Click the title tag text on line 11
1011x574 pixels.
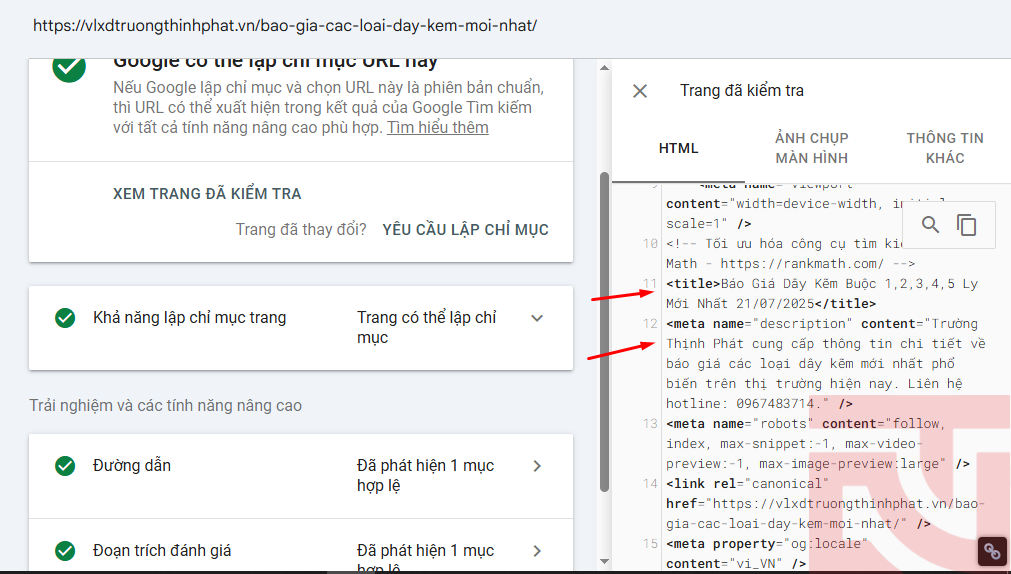pos(822,293)
